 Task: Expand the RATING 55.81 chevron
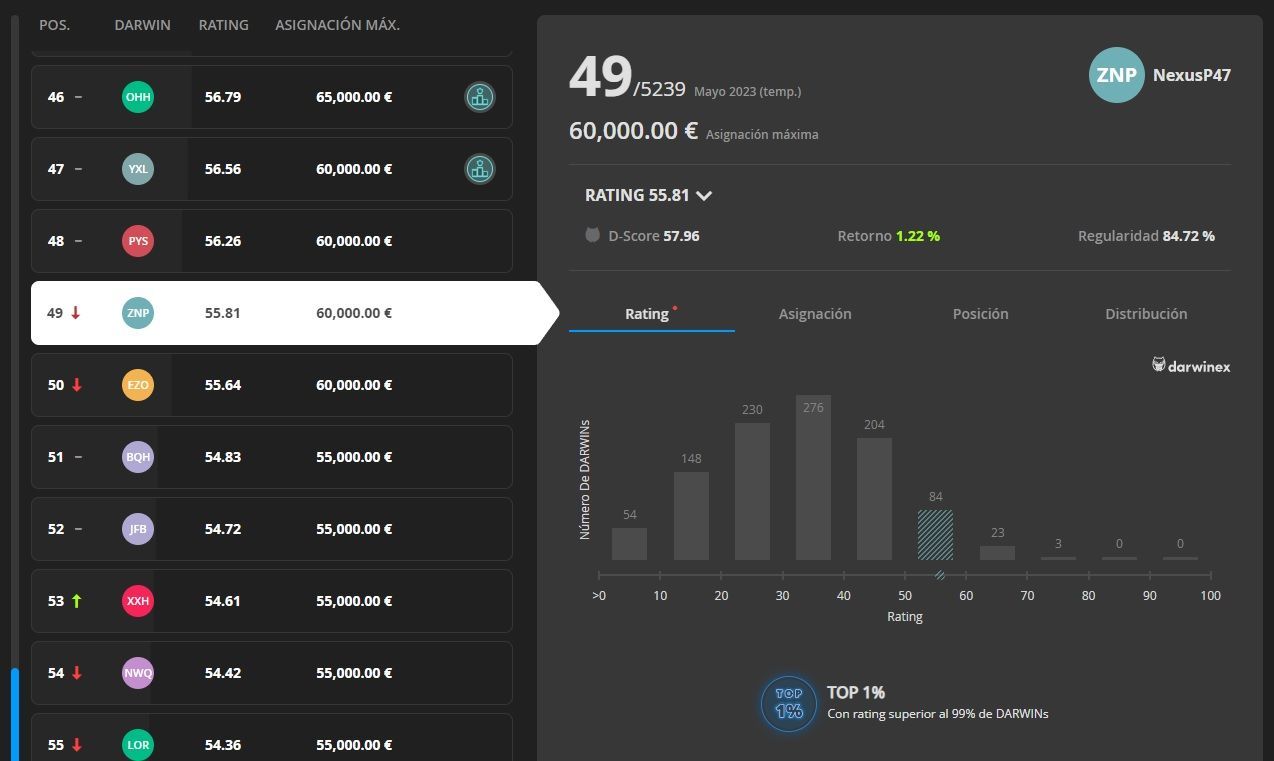[704, 196]
